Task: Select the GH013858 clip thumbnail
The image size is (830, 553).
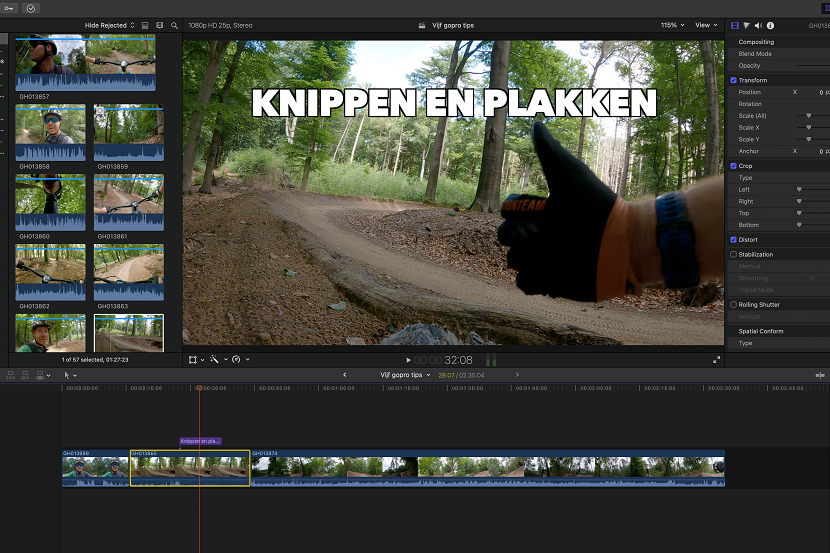Action: coord(50,132)
